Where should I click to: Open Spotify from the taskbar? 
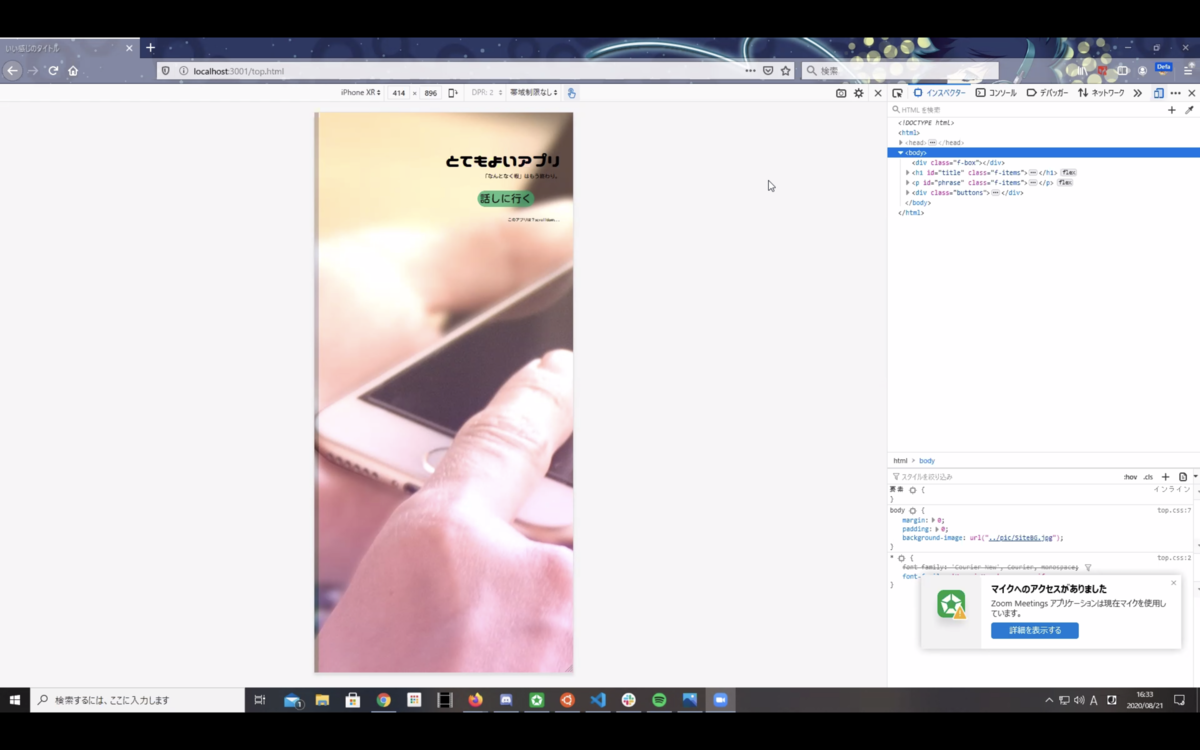(659, 700)
